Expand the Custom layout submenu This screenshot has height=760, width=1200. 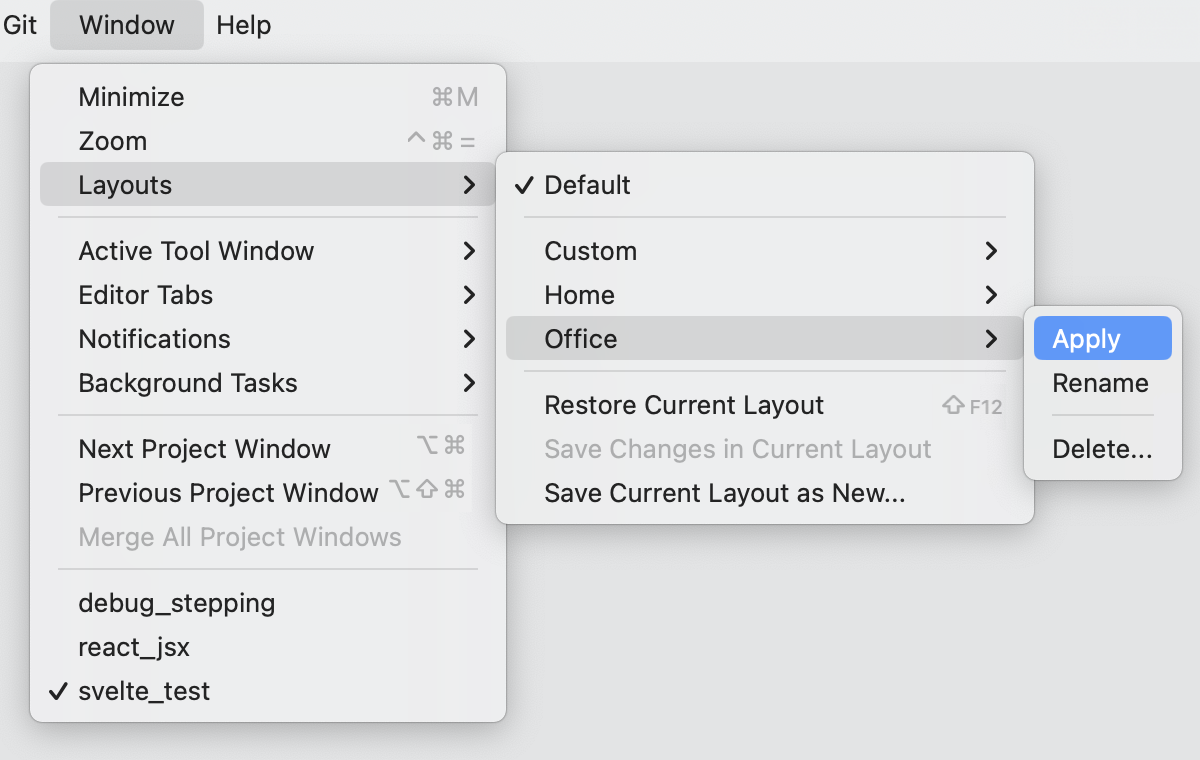pyautogui.click(x=591, y=251)
